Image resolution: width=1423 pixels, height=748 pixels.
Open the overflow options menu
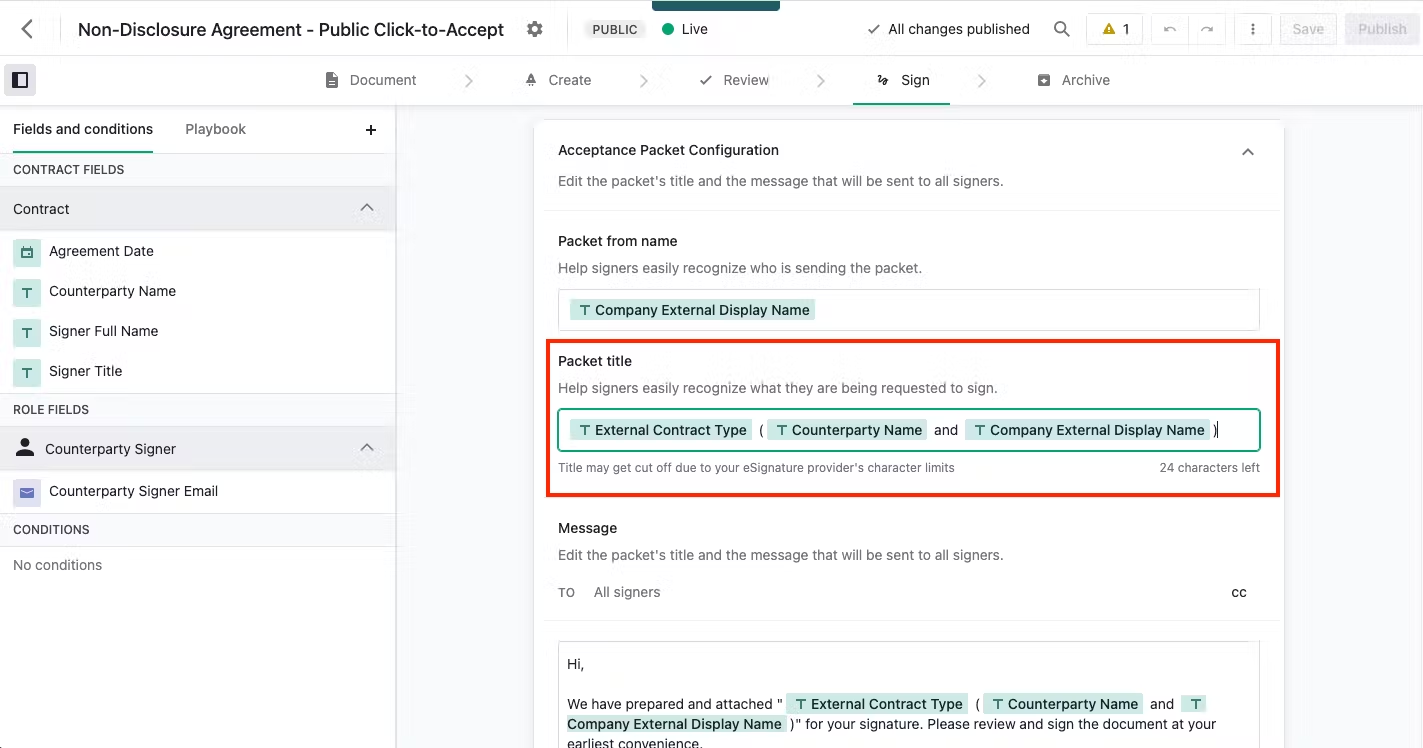click(1253, 29)
